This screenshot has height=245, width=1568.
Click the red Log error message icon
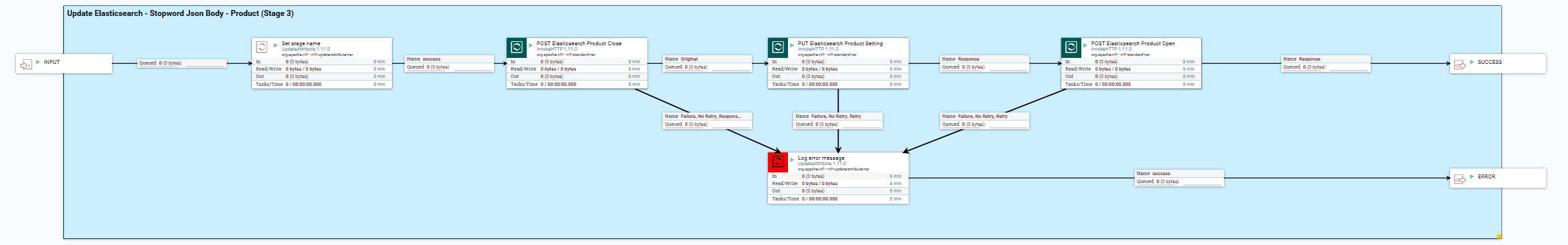pyautogui.click(x=778, y=162)
